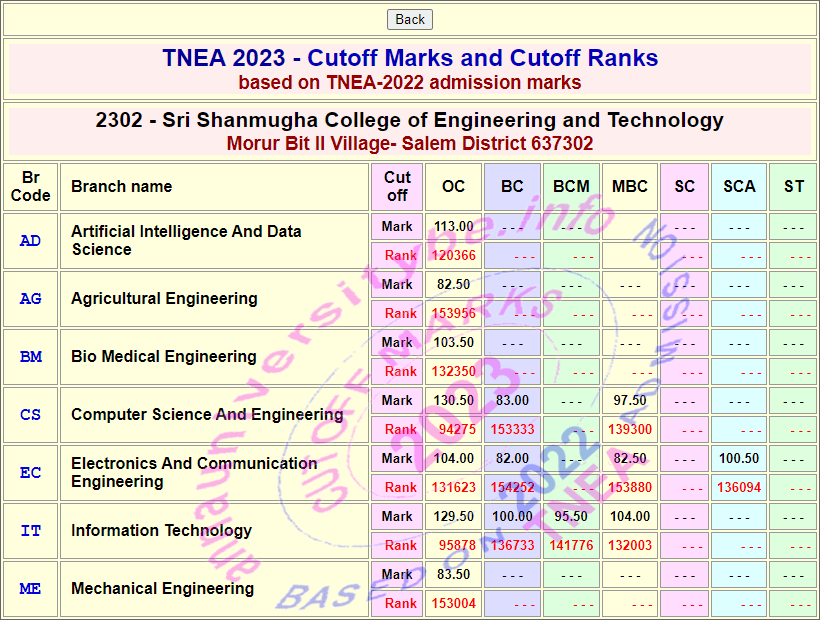
Task: Select the page title 'TNEA 2023 - Cutoff Marks and Cutoff Ranks'
Action: pos(410,58)
